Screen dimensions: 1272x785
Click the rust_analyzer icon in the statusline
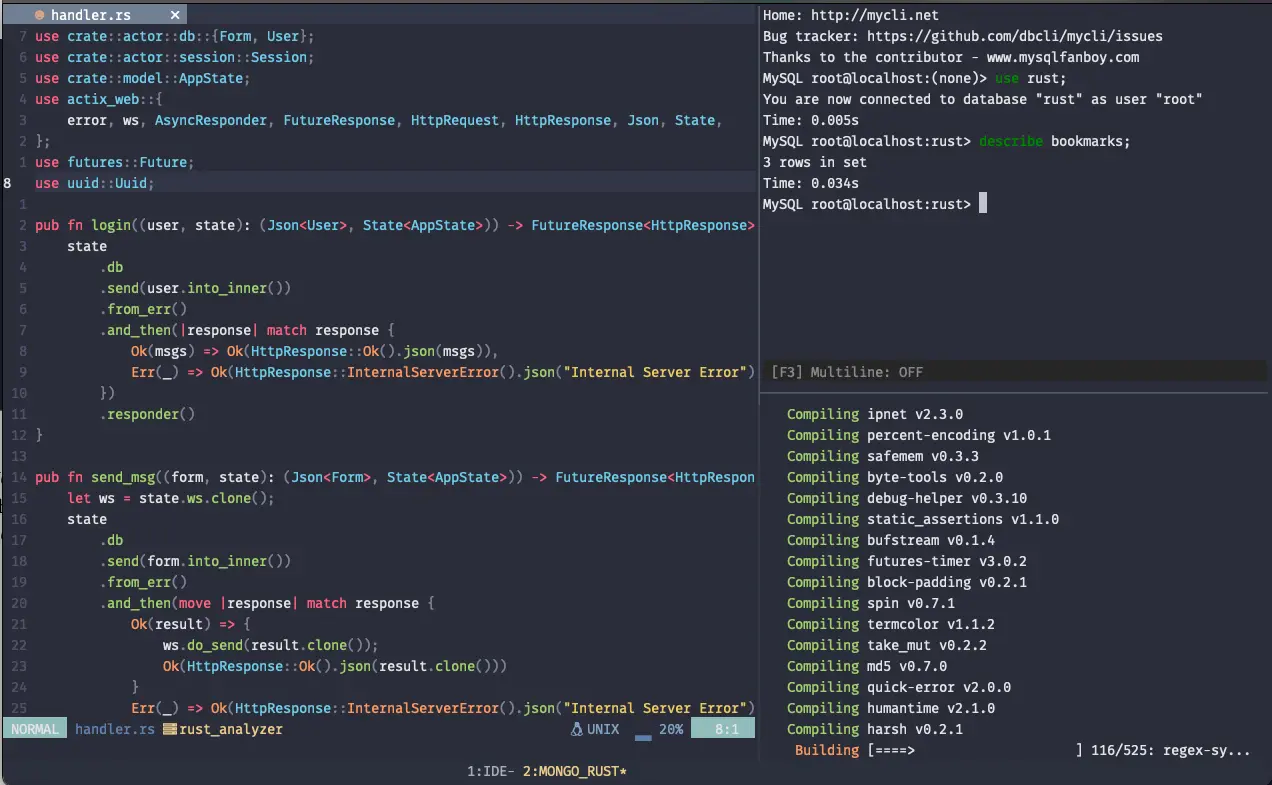[169, 729]
